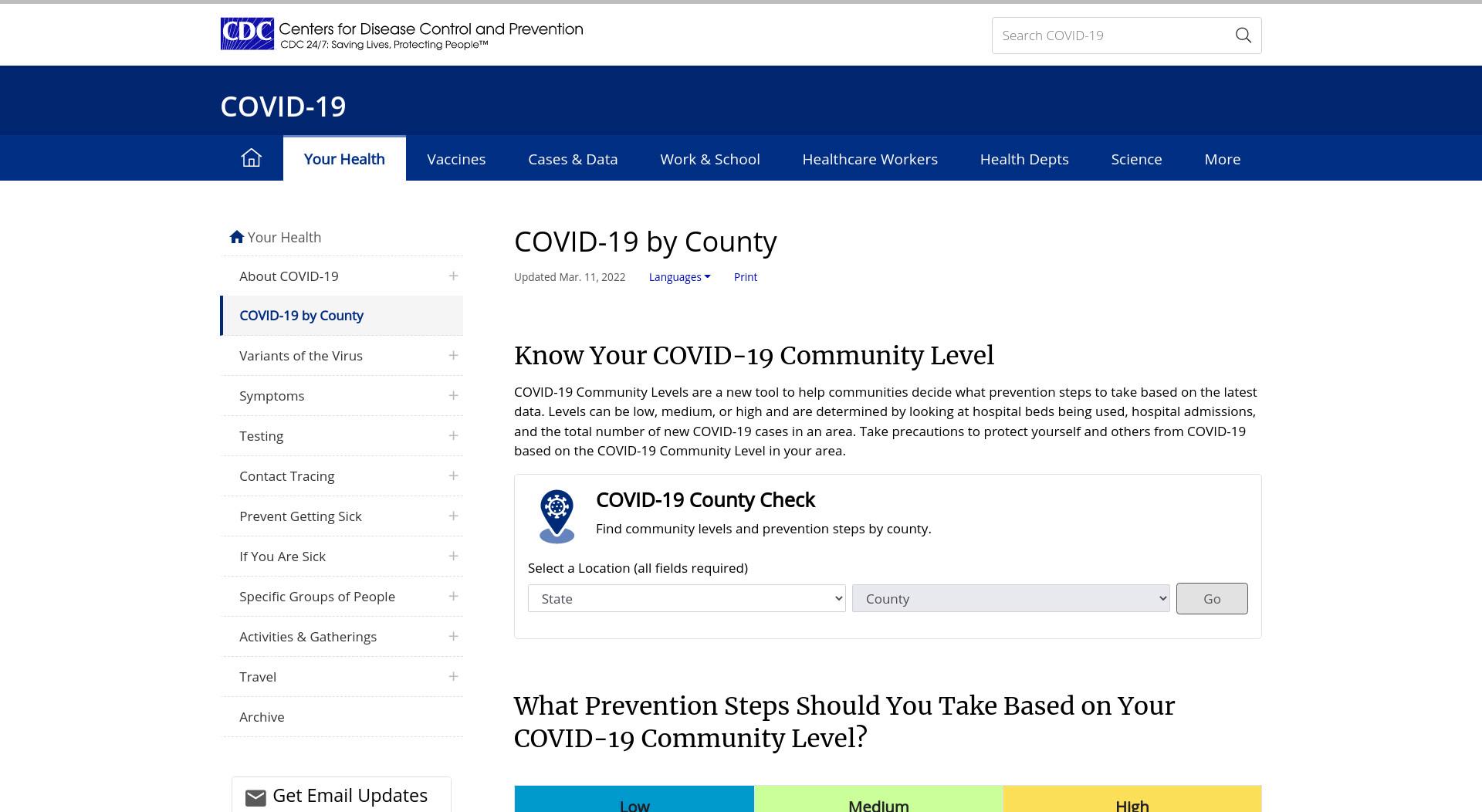Open Your Health sidebar heading link
Screen dimensions: 1482x812
coord(284,237)
